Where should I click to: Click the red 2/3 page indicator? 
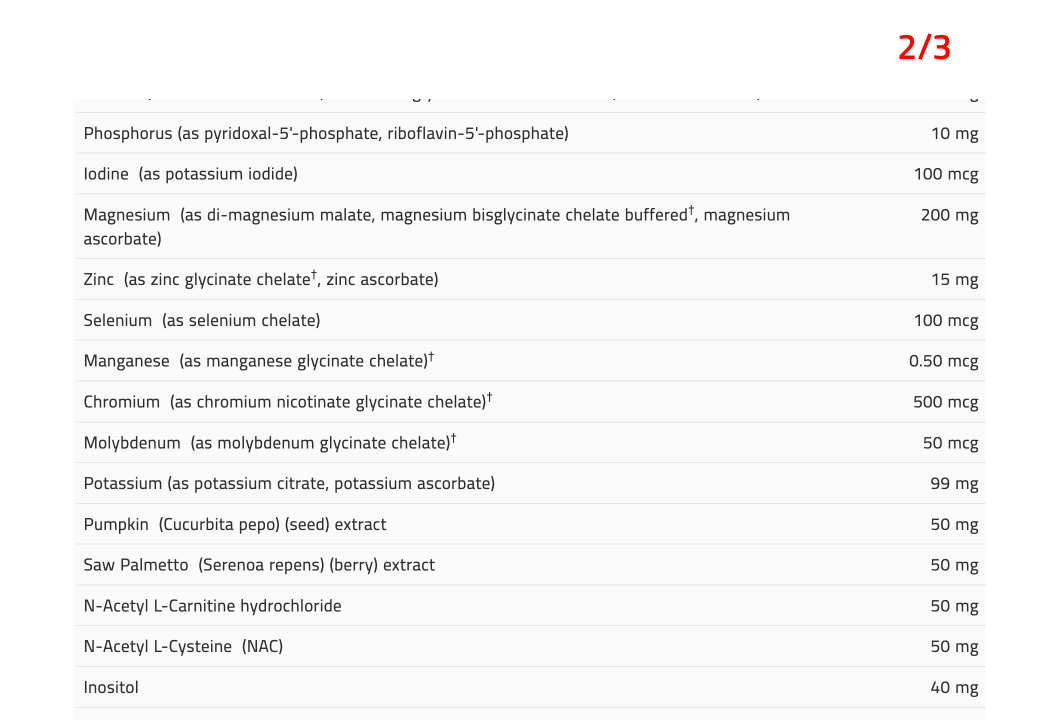tap(924, 48)
